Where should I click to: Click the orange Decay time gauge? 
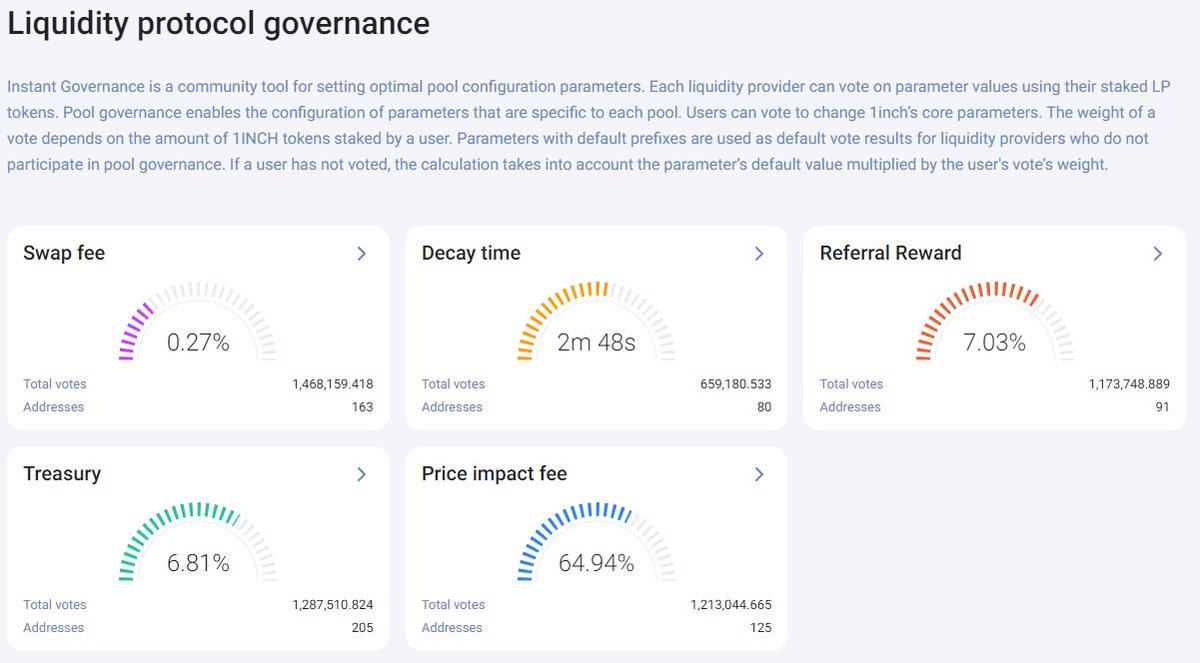pos(596,321)
